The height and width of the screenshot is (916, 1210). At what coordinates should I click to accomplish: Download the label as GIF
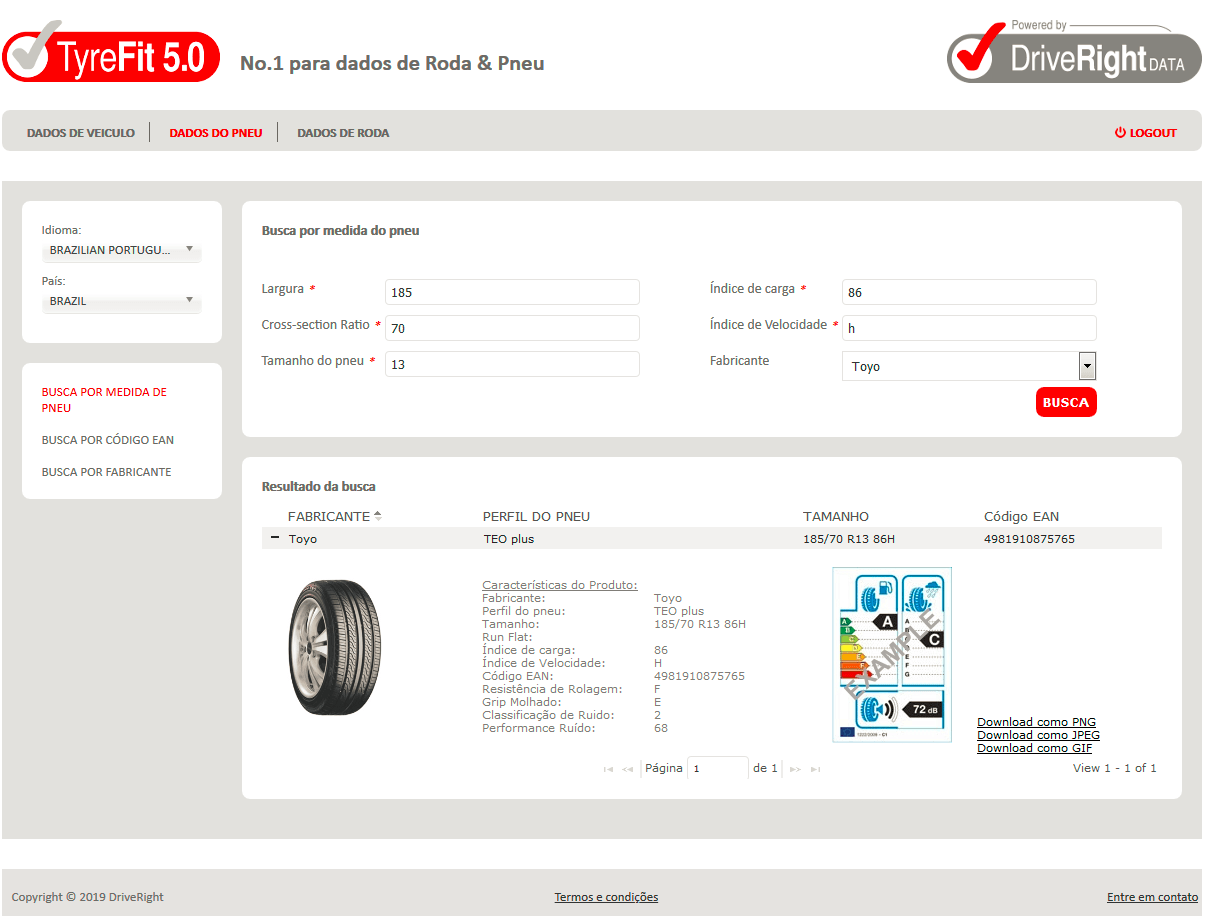[1034, 748]
